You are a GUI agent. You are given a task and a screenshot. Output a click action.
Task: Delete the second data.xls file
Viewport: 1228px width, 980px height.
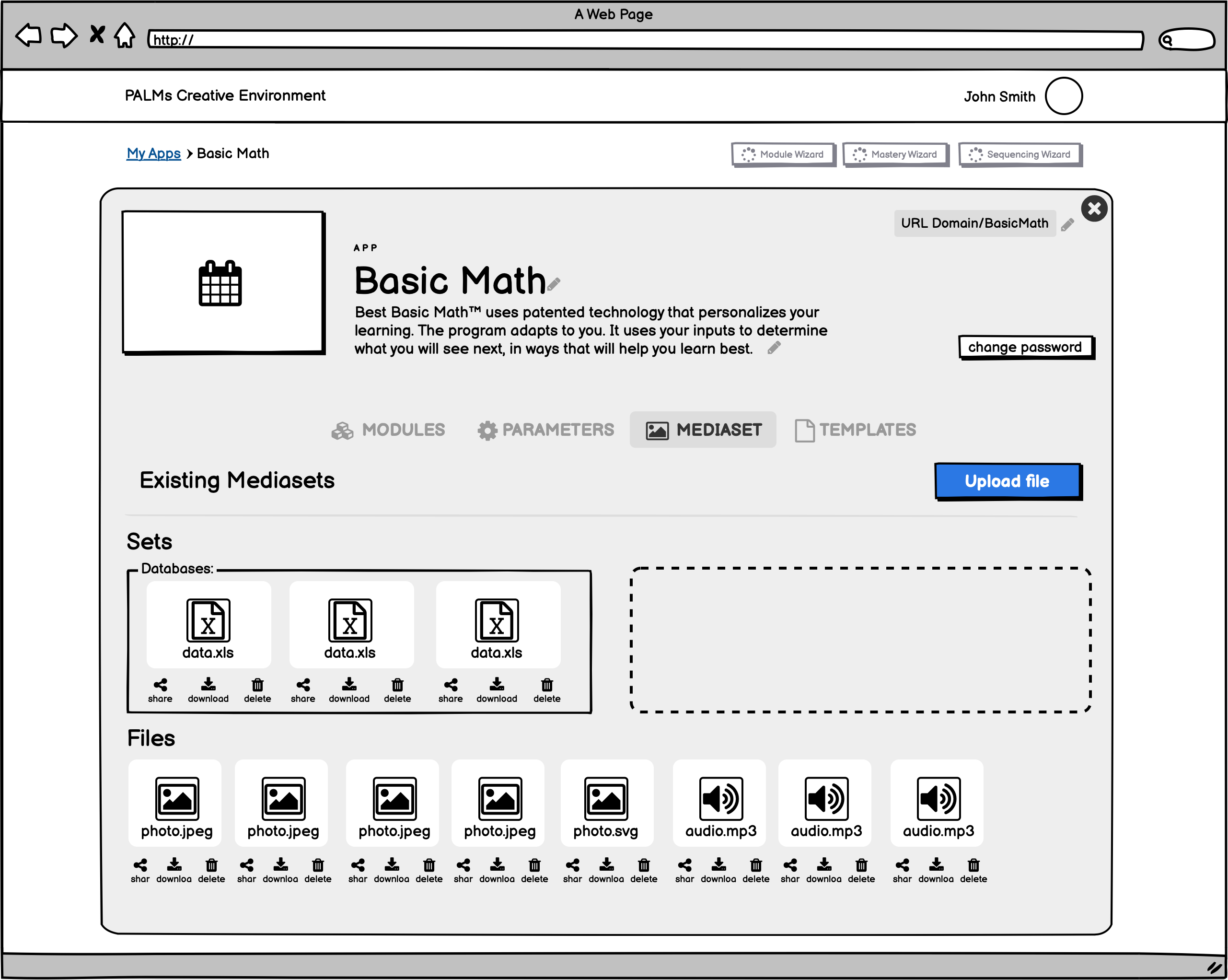click(397, 690)
